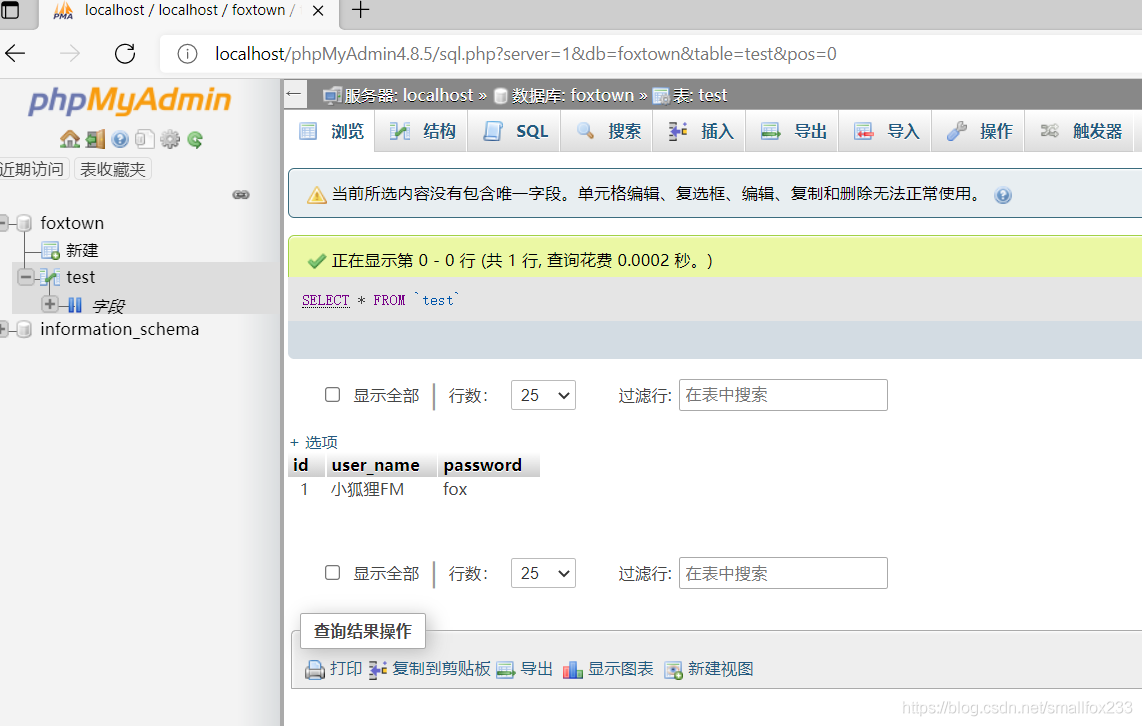The width and height of the screenshot is (1142, 726).
Task: Open phpMyAdmin documentation question-mark icon
Action: pos(120,139)
